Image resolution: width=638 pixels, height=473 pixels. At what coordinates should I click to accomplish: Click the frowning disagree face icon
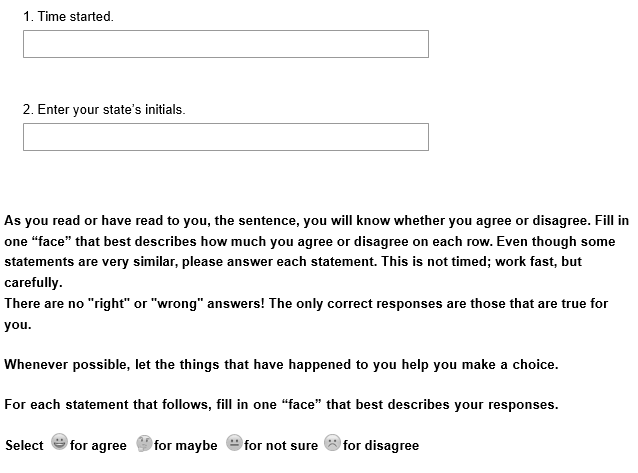332,443
